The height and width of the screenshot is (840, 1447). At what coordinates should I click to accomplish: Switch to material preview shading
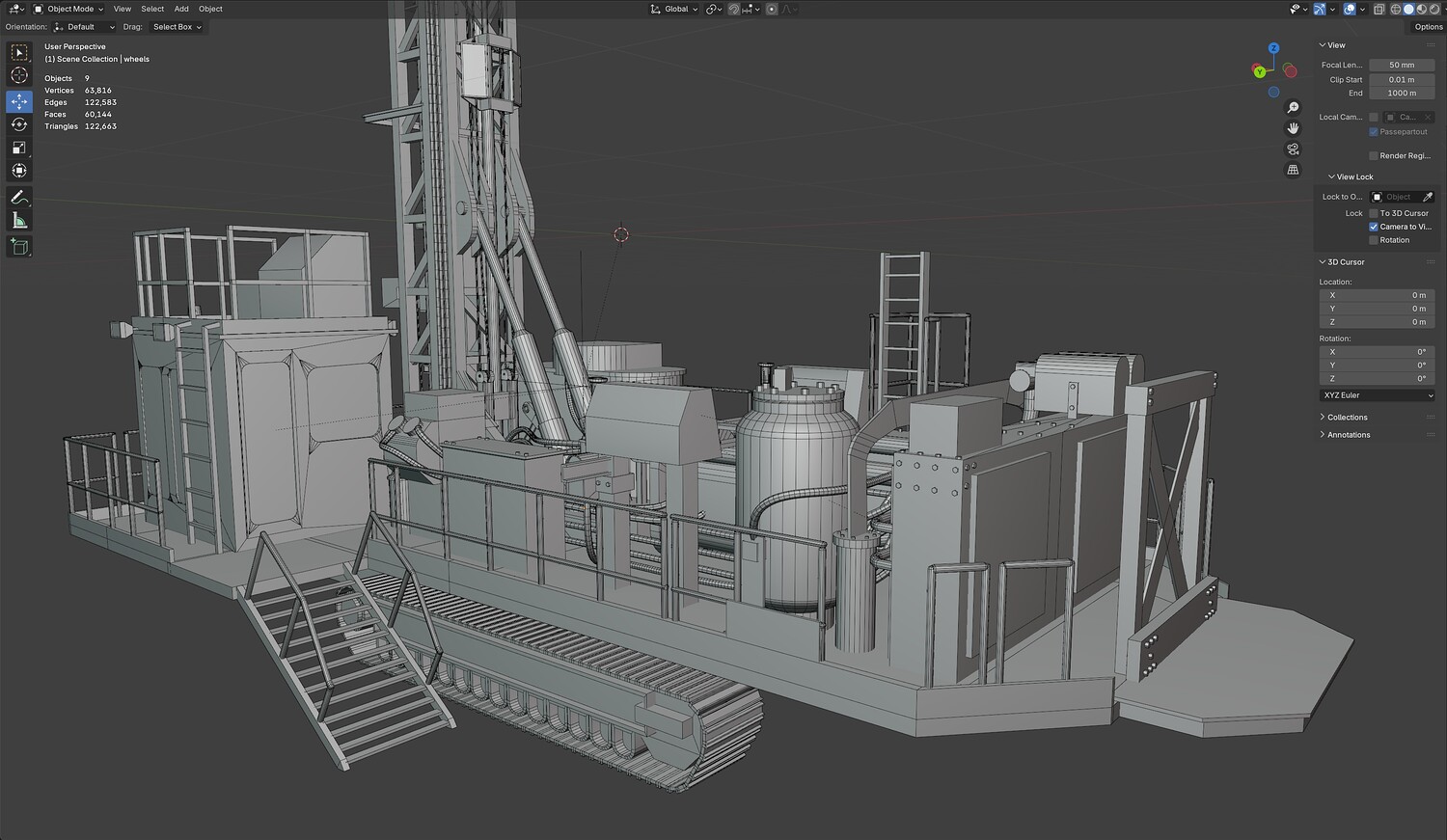(1421, 9)
